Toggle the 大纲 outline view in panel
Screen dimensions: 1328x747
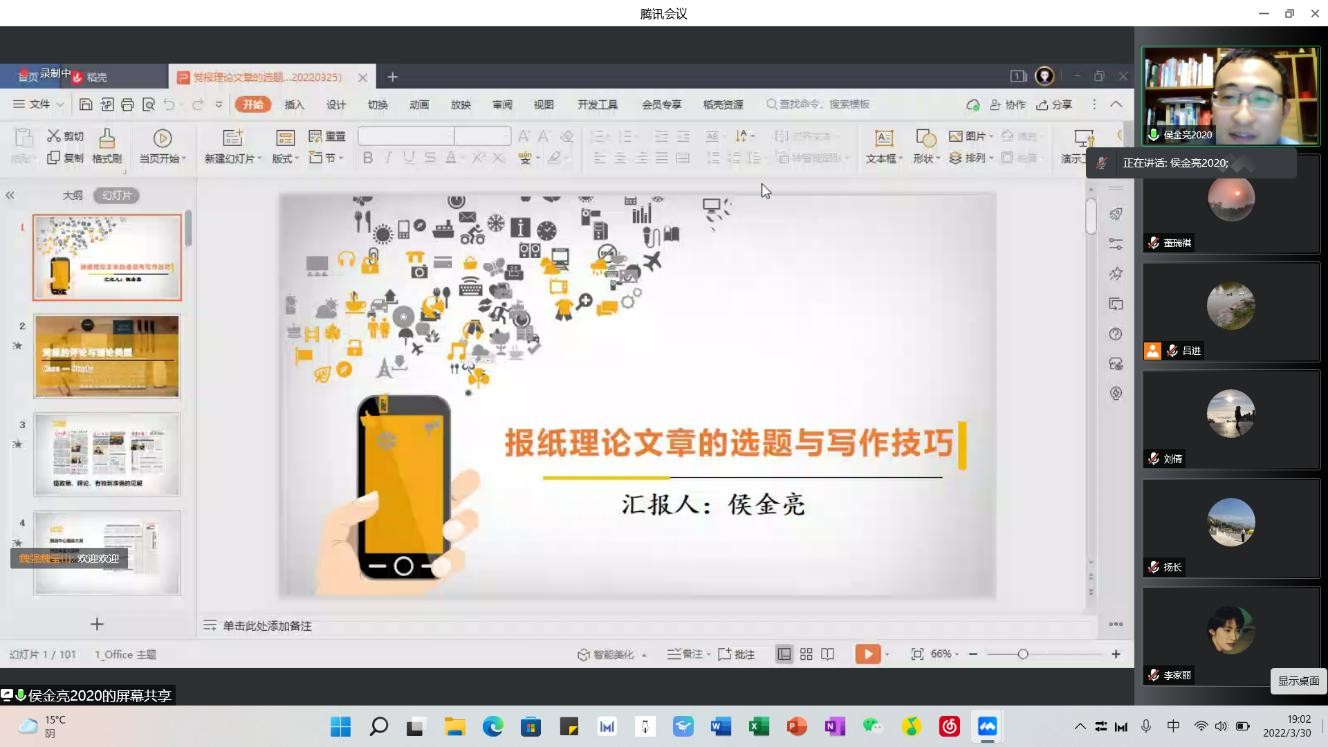(x=73, y=195)
